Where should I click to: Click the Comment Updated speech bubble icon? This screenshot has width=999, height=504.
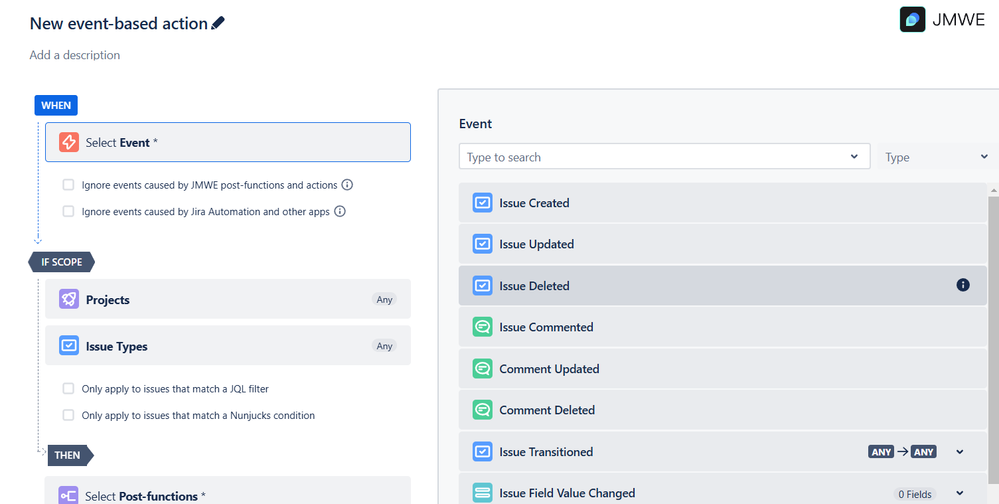pos(482,368)
